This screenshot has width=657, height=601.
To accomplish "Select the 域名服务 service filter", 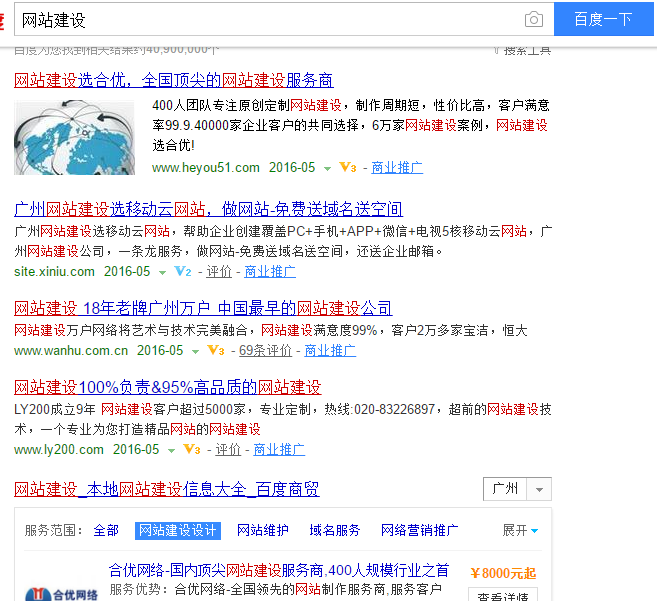I will point(335,530).
